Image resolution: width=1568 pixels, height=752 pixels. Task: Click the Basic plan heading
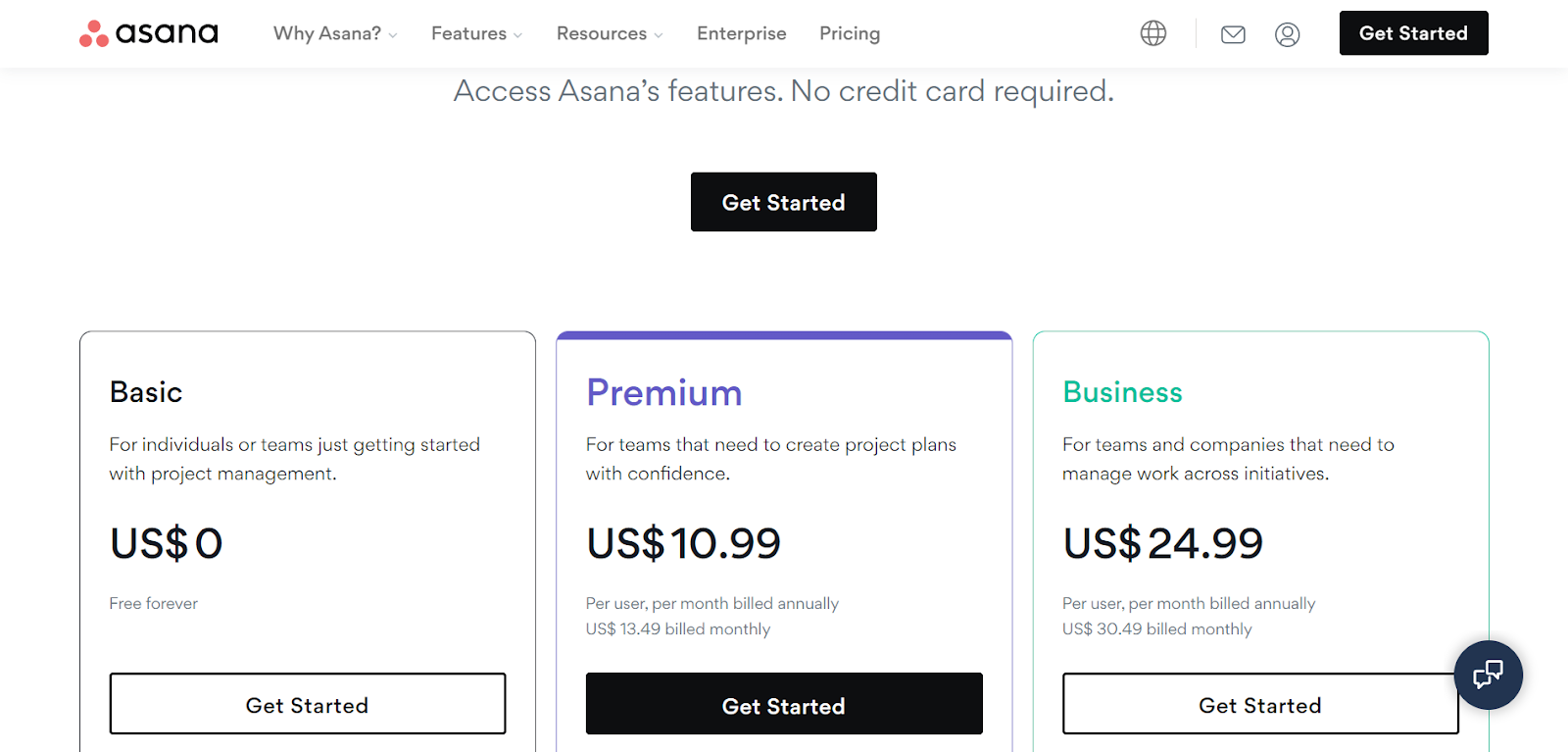(x=146, y=392)
